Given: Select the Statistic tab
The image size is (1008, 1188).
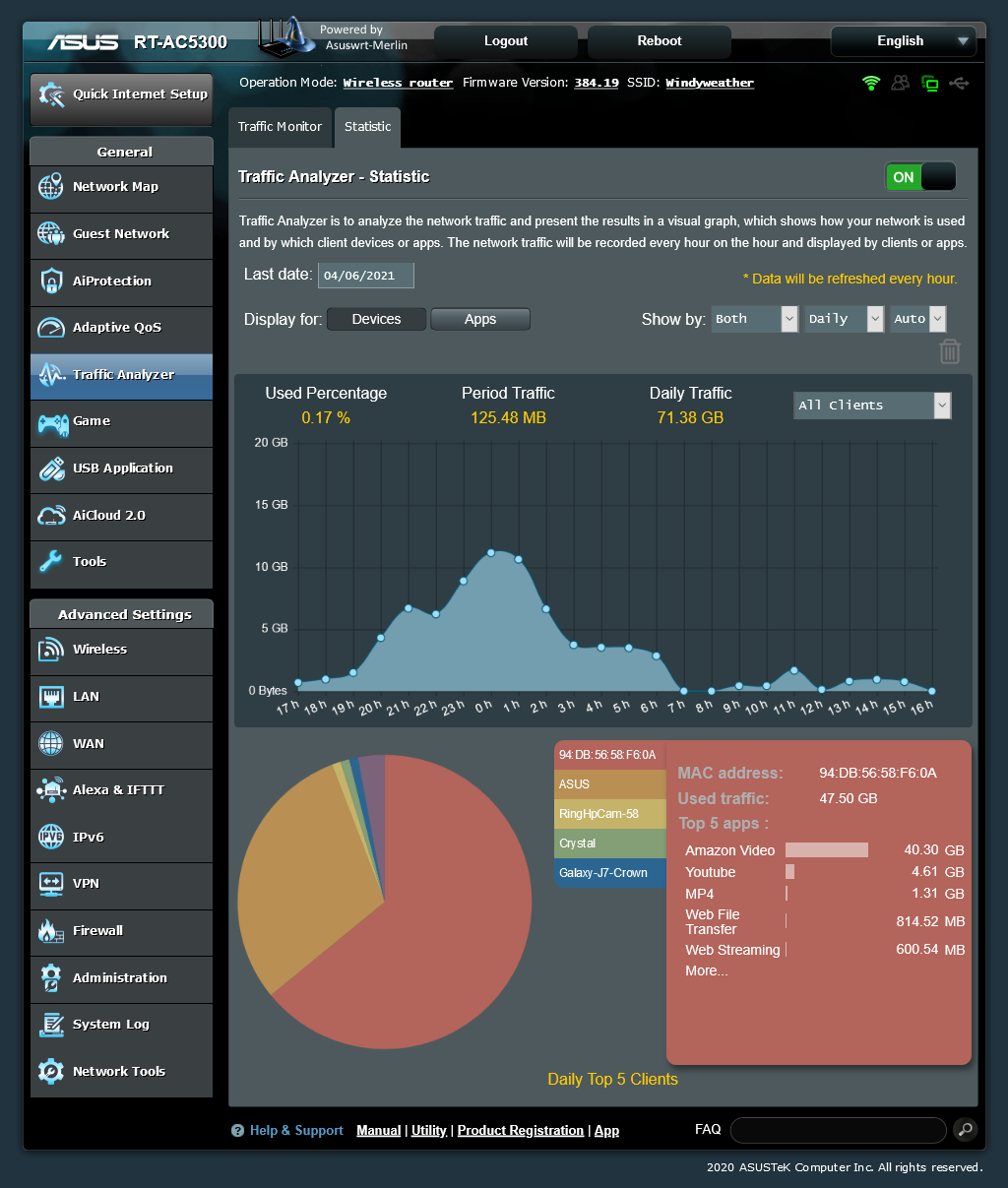Looking at the screenshot, I should coord(367,127).
